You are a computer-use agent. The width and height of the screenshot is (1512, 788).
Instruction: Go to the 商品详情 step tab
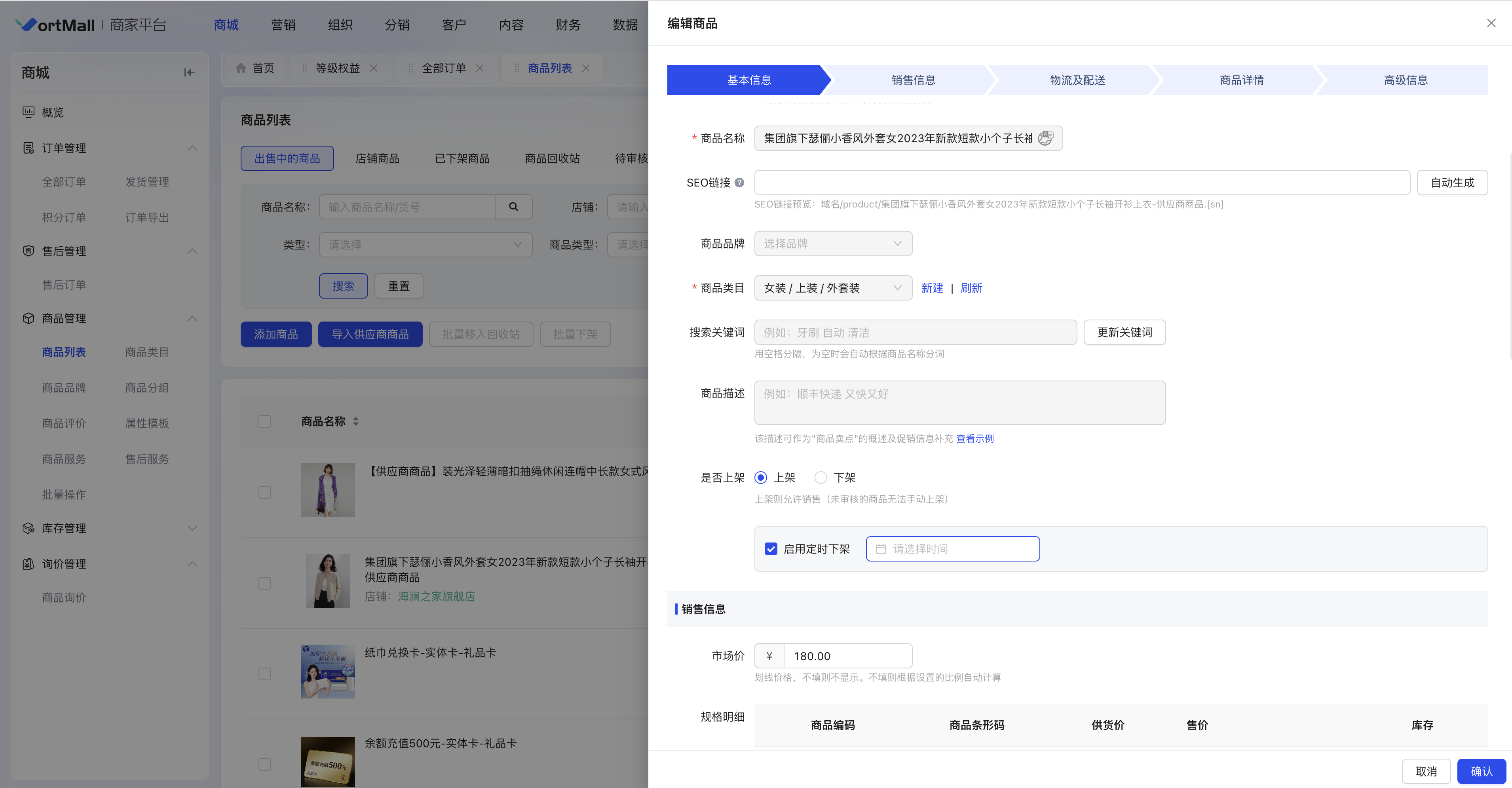click(x=1241, y=80)
